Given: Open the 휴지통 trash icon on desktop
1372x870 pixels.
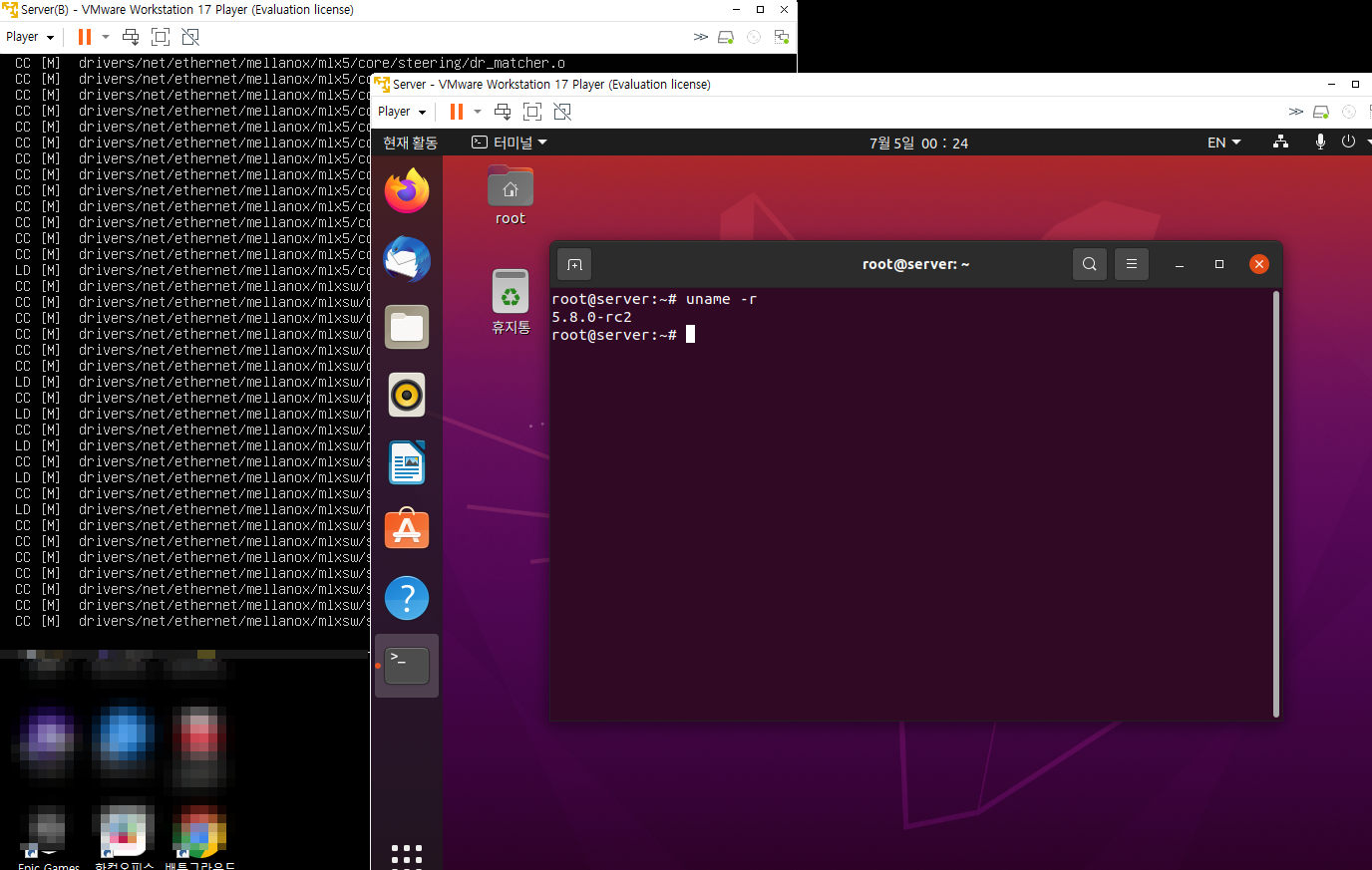Looking at the screenshot, I should coord(511,302).
